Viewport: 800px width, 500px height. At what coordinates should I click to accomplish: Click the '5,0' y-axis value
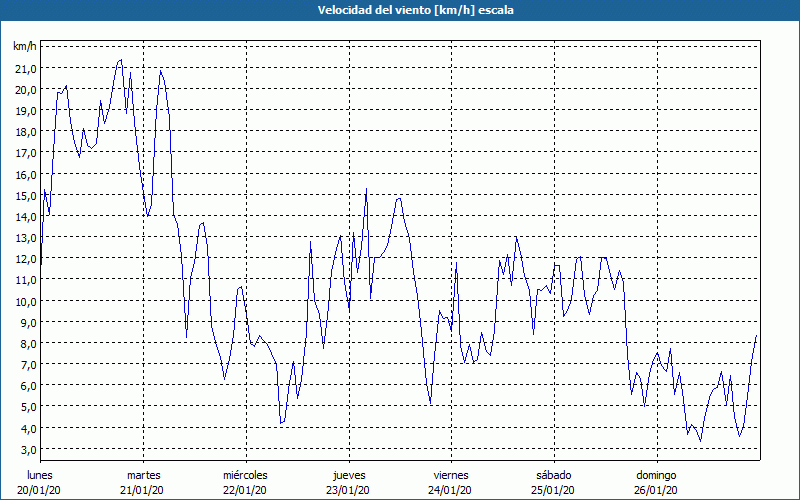pyautogui.click(x=28, y=407)
